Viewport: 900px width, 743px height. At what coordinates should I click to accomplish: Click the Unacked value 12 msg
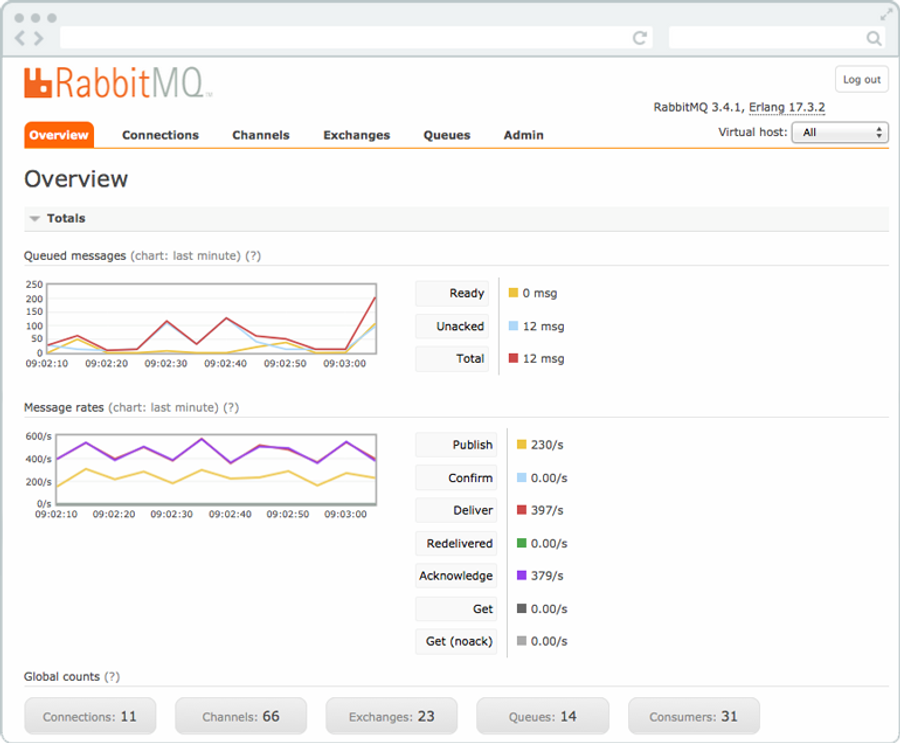[x=543, y=327]
